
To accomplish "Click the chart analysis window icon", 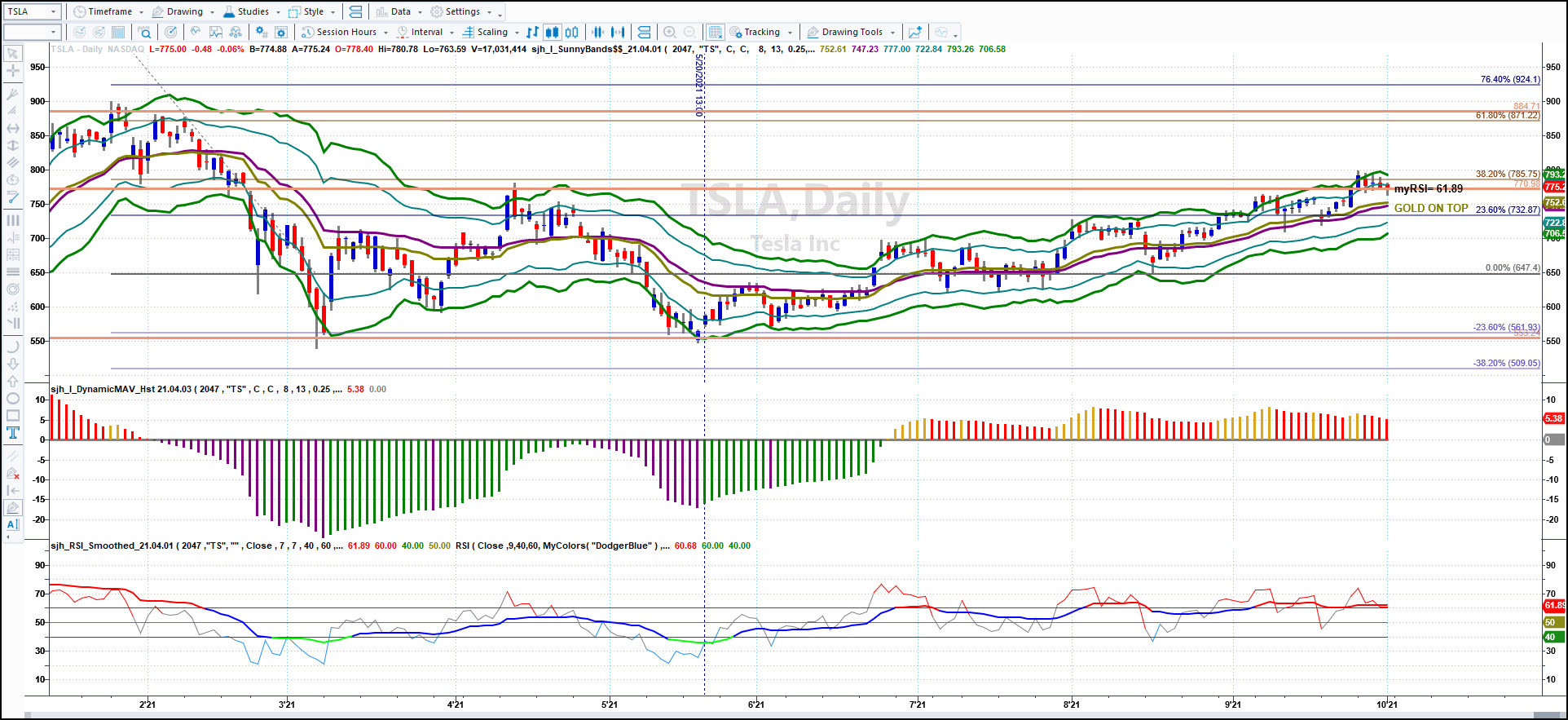I will (x=216, y=32).
